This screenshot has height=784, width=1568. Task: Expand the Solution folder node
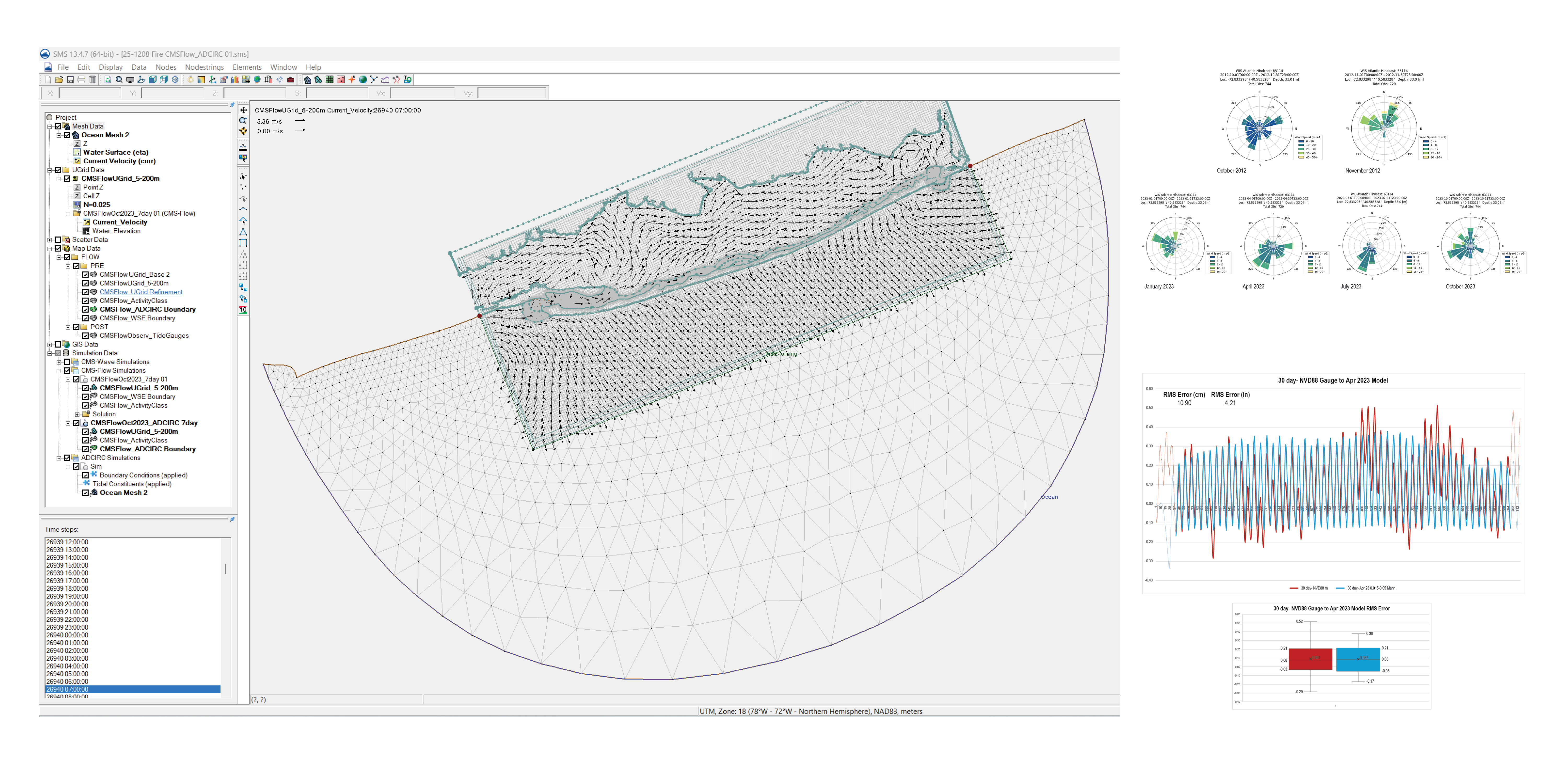click(x=77, y=414)
